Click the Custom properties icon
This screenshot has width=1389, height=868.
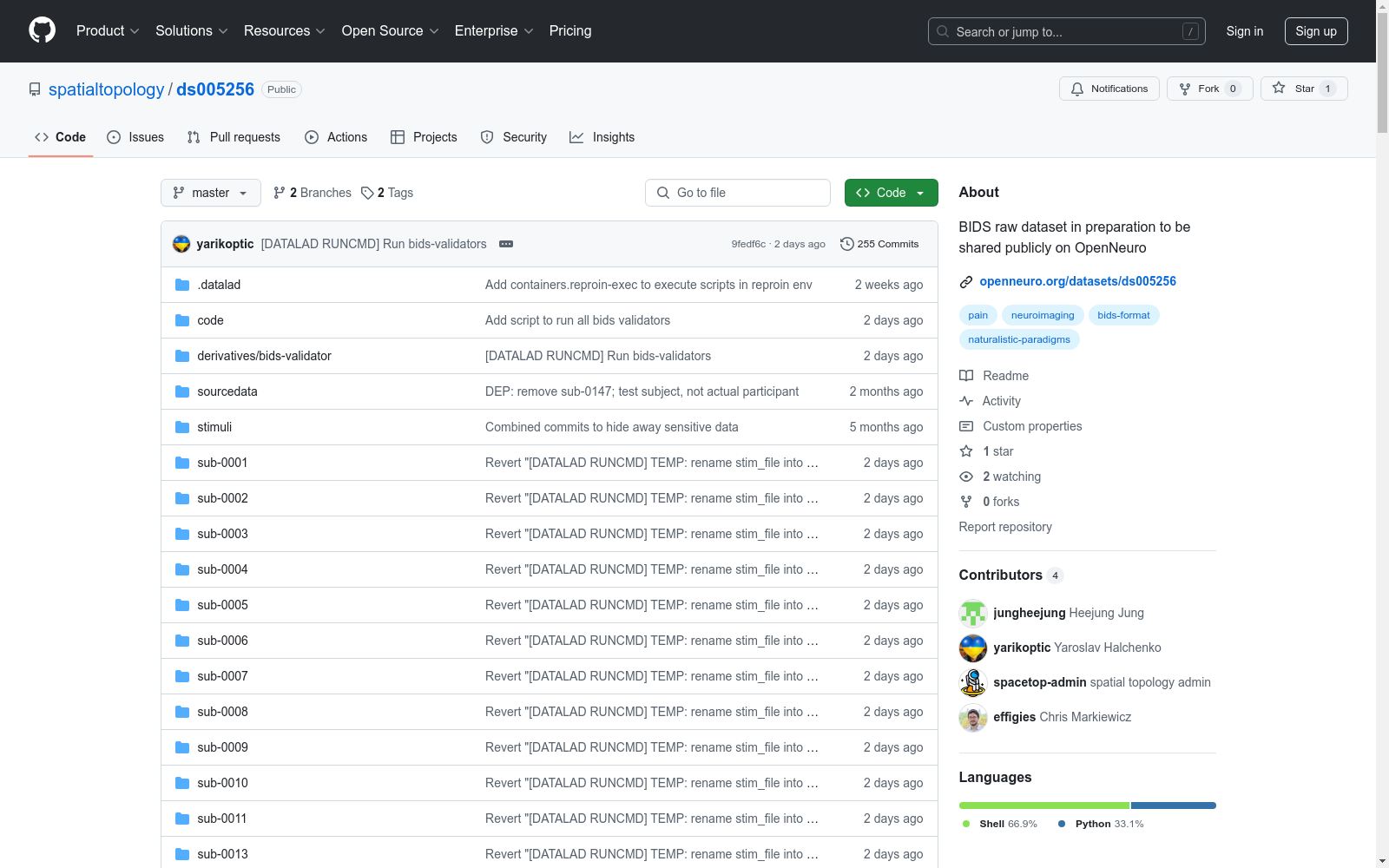tap(966, 426)
